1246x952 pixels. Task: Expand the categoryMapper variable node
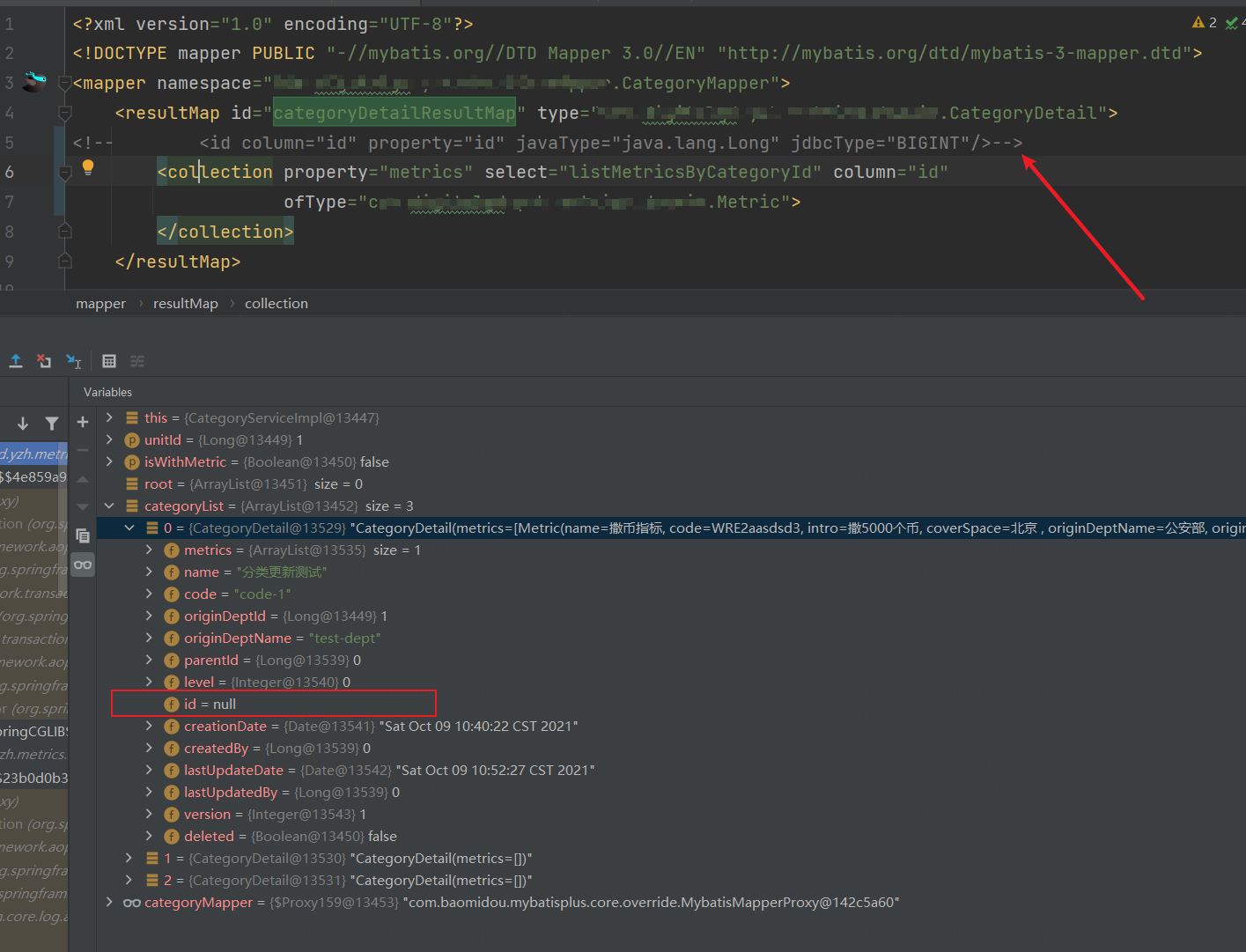(109, 902)
